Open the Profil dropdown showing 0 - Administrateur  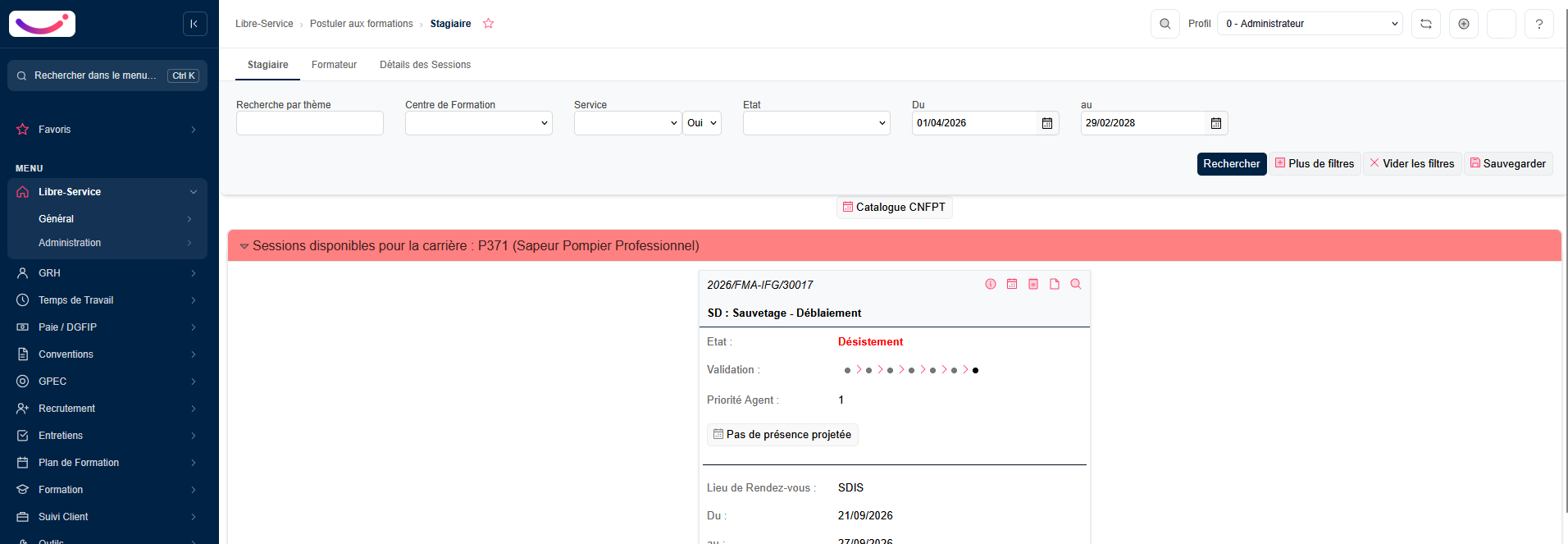coord(1310,24)
